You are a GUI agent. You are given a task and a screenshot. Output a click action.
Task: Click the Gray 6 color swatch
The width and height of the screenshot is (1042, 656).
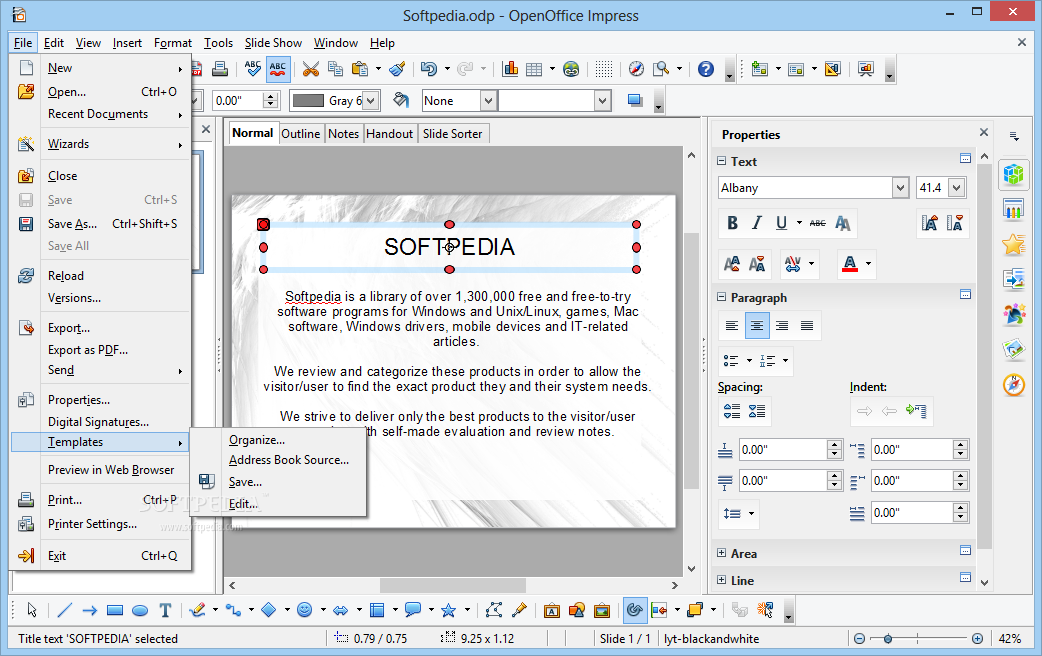pyautogui.click(x=308, y=100)
